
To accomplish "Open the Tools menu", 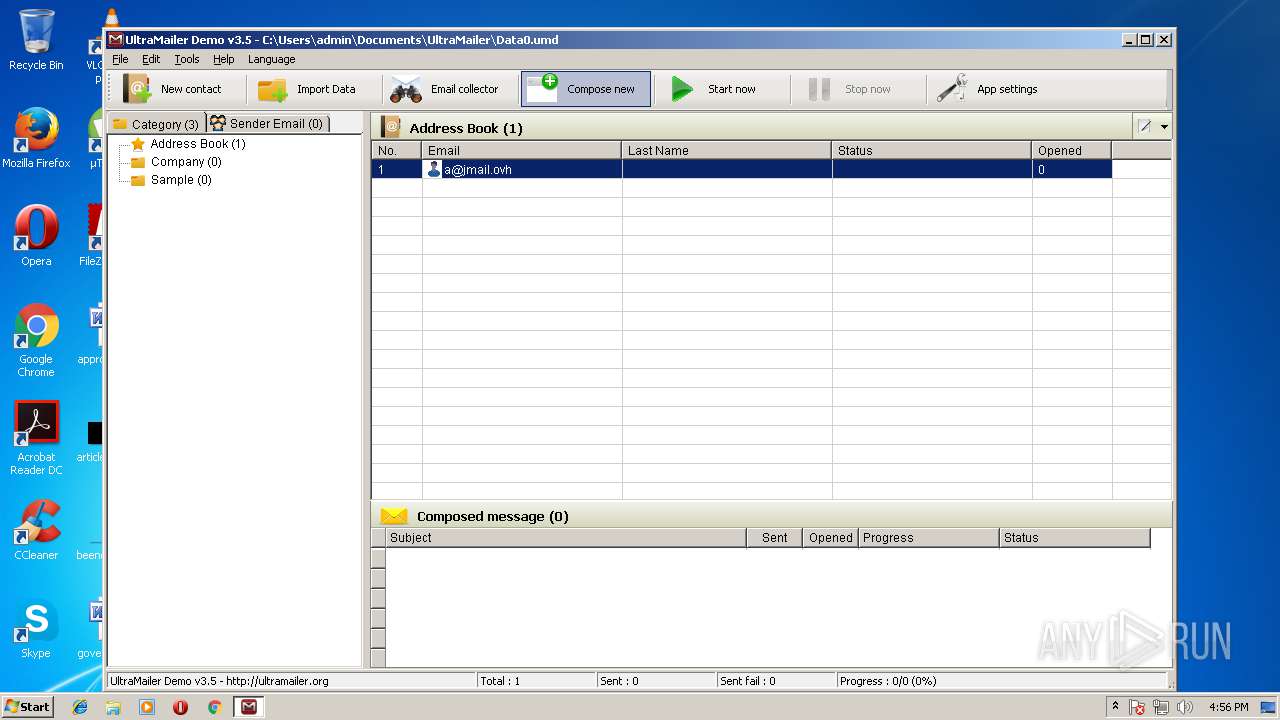I will click(187, 59).
